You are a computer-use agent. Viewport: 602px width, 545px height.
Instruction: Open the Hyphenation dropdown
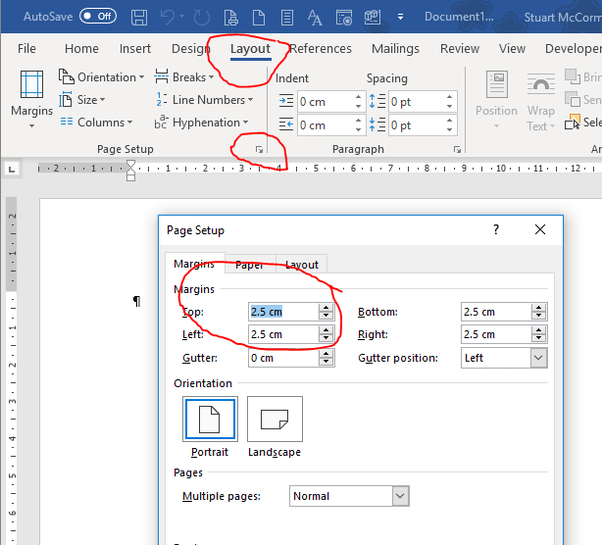tap(201, 122)
